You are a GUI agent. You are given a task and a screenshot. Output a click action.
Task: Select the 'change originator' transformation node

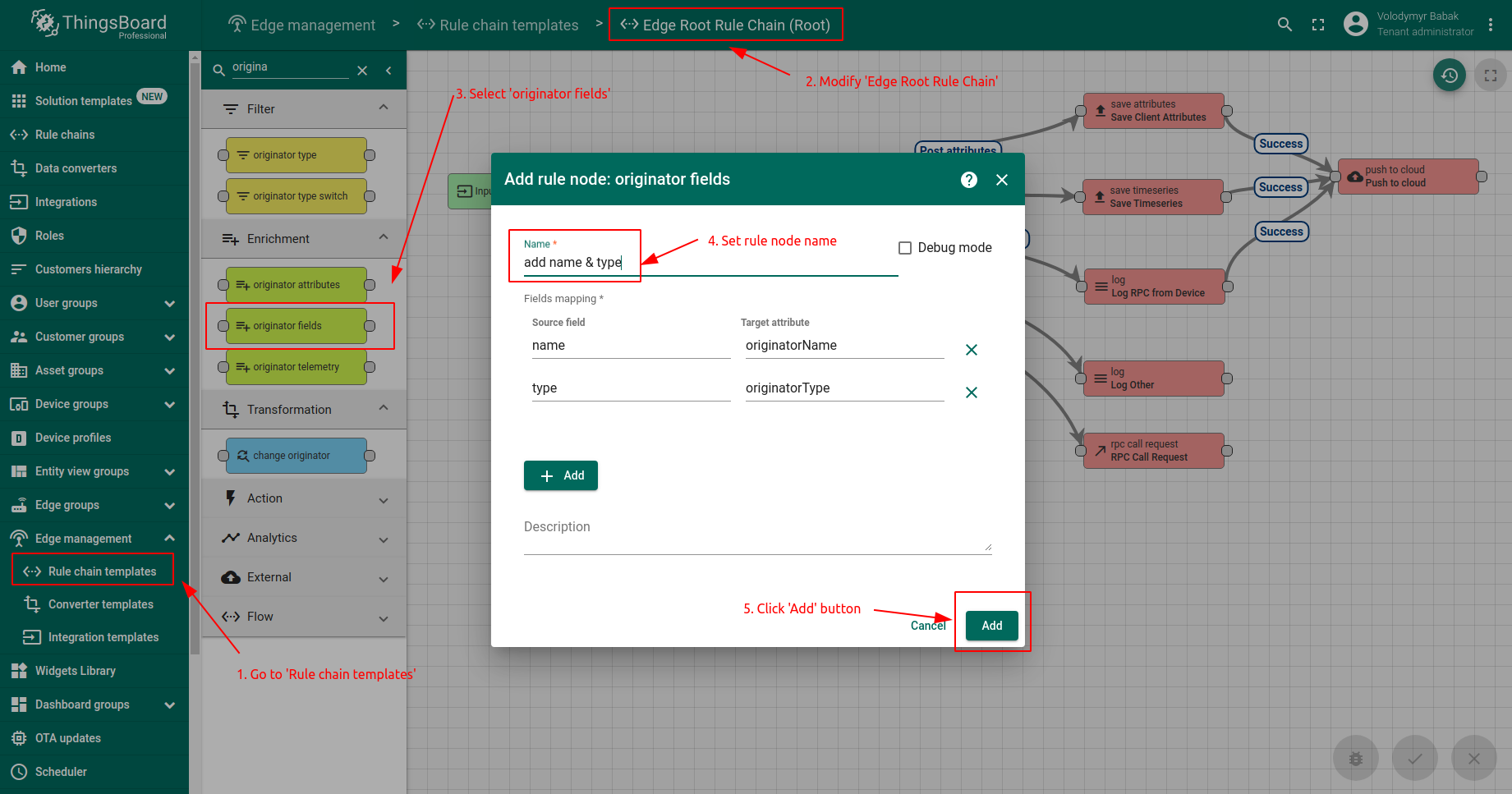(x=296, y=456)
